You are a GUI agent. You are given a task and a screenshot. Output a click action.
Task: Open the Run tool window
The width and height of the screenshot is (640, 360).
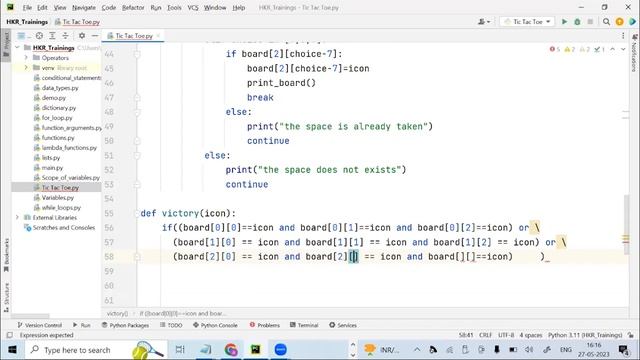(x=82, y=325)
